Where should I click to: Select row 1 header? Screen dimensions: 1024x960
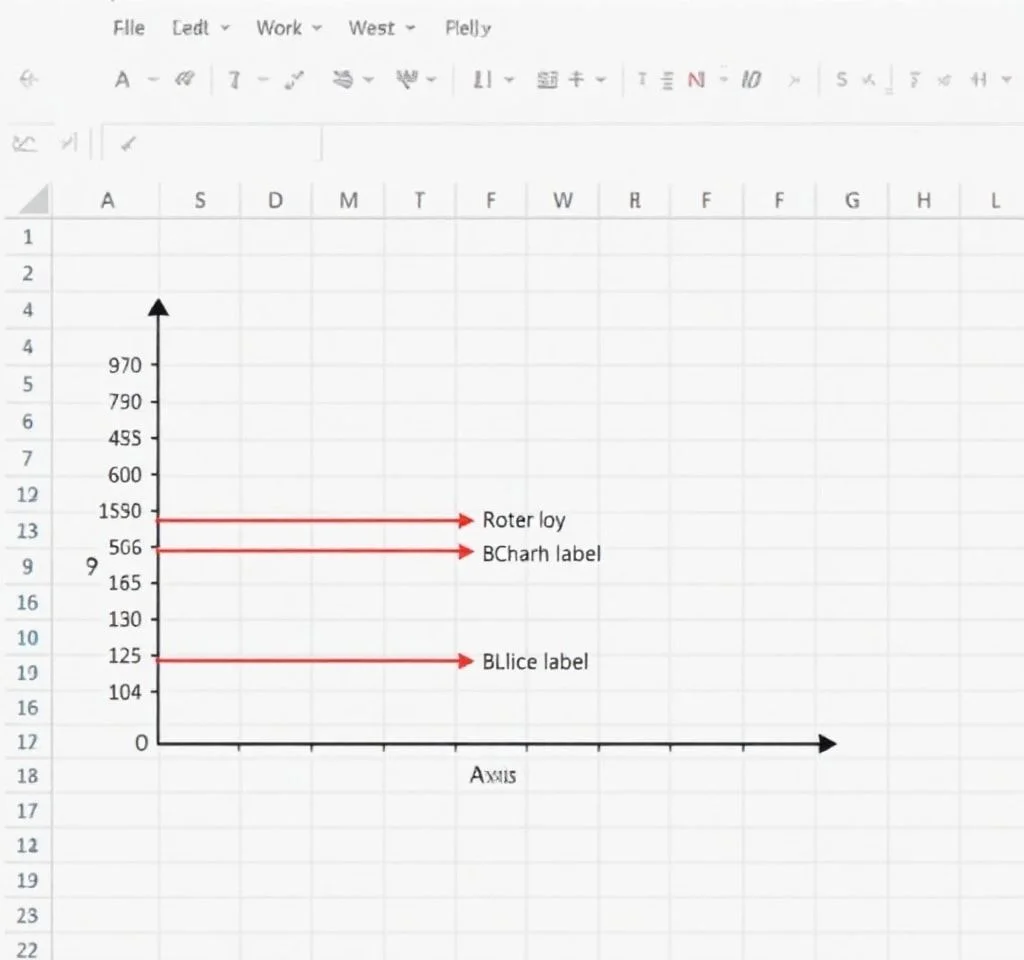tap(28, 237)
